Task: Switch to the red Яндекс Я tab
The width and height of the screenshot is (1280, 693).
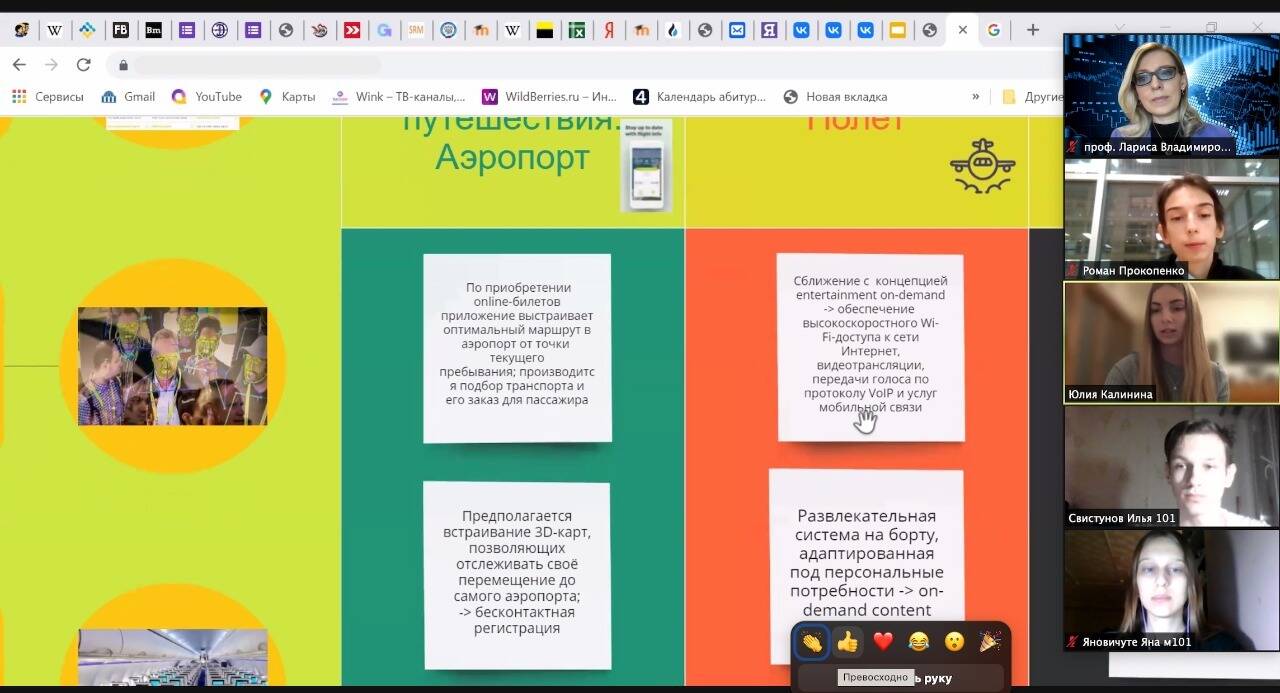Action: (x=609, y=30)
